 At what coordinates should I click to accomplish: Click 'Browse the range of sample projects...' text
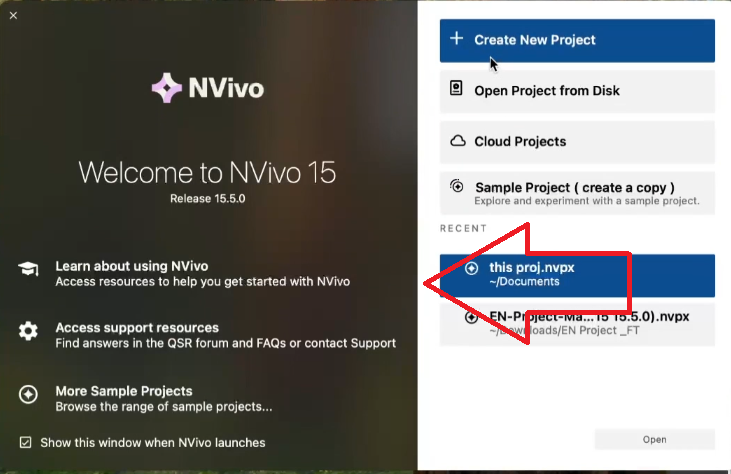pyautogui.click(x=164, y=406)
